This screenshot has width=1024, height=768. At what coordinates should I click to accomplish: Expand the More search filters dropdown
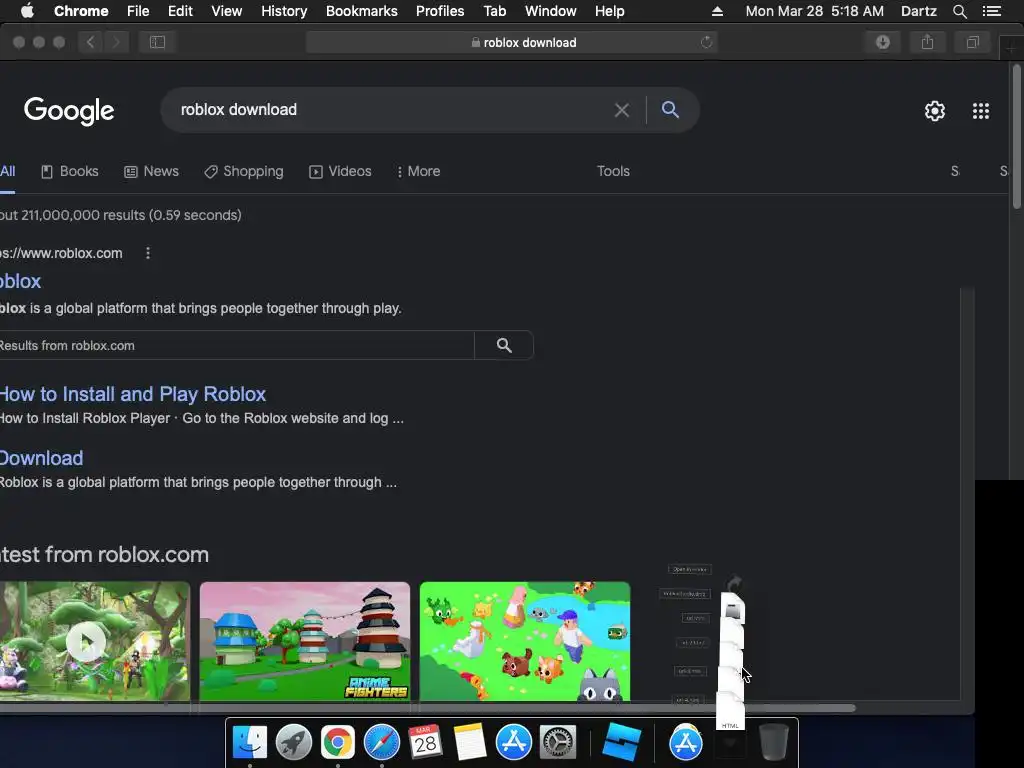point(419,172)
